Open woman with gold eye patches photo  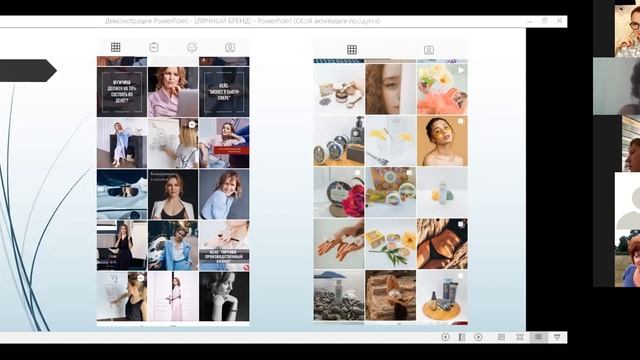(x=442, y=141)
